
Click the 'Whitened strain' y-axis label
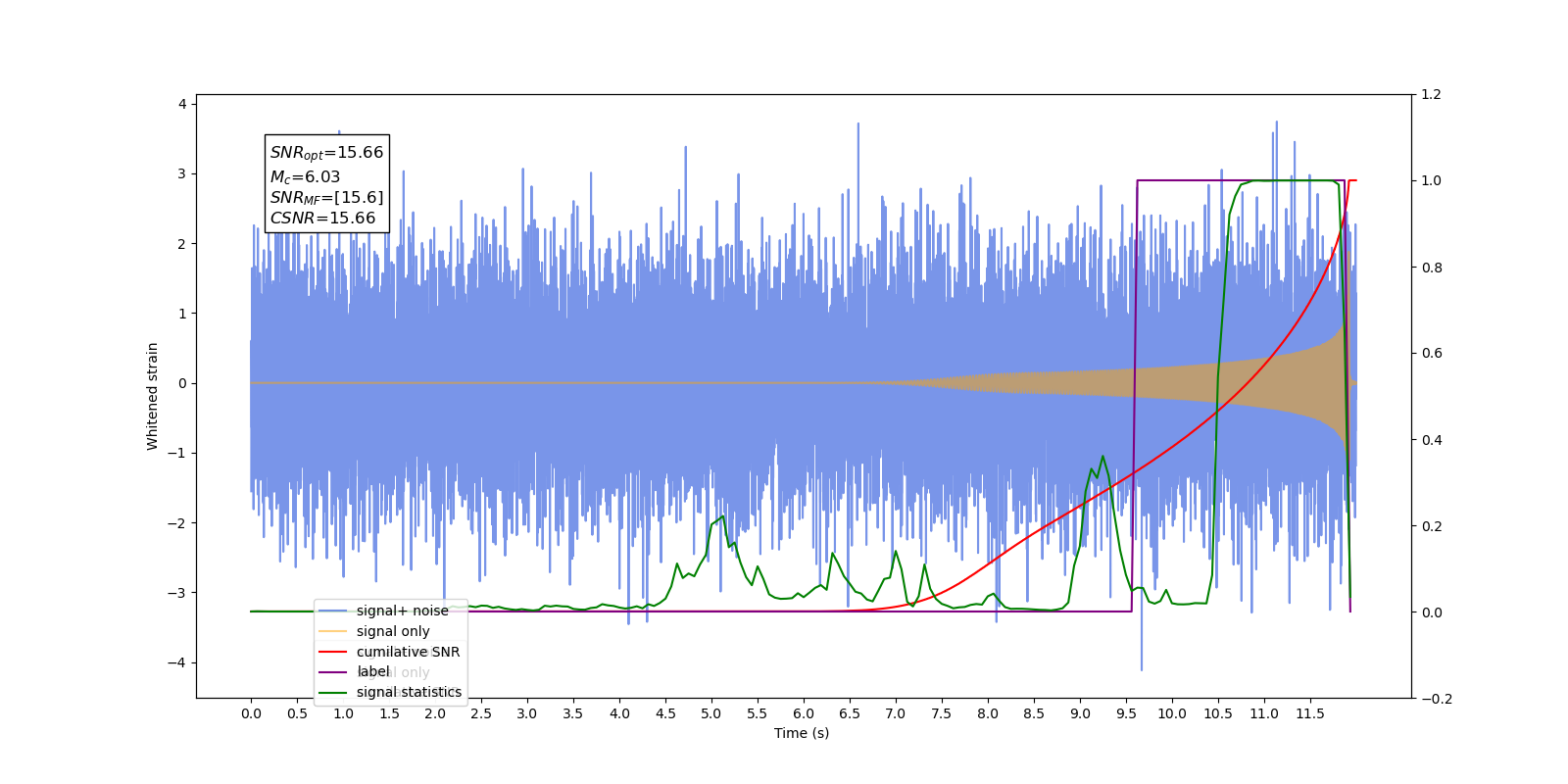152,396
